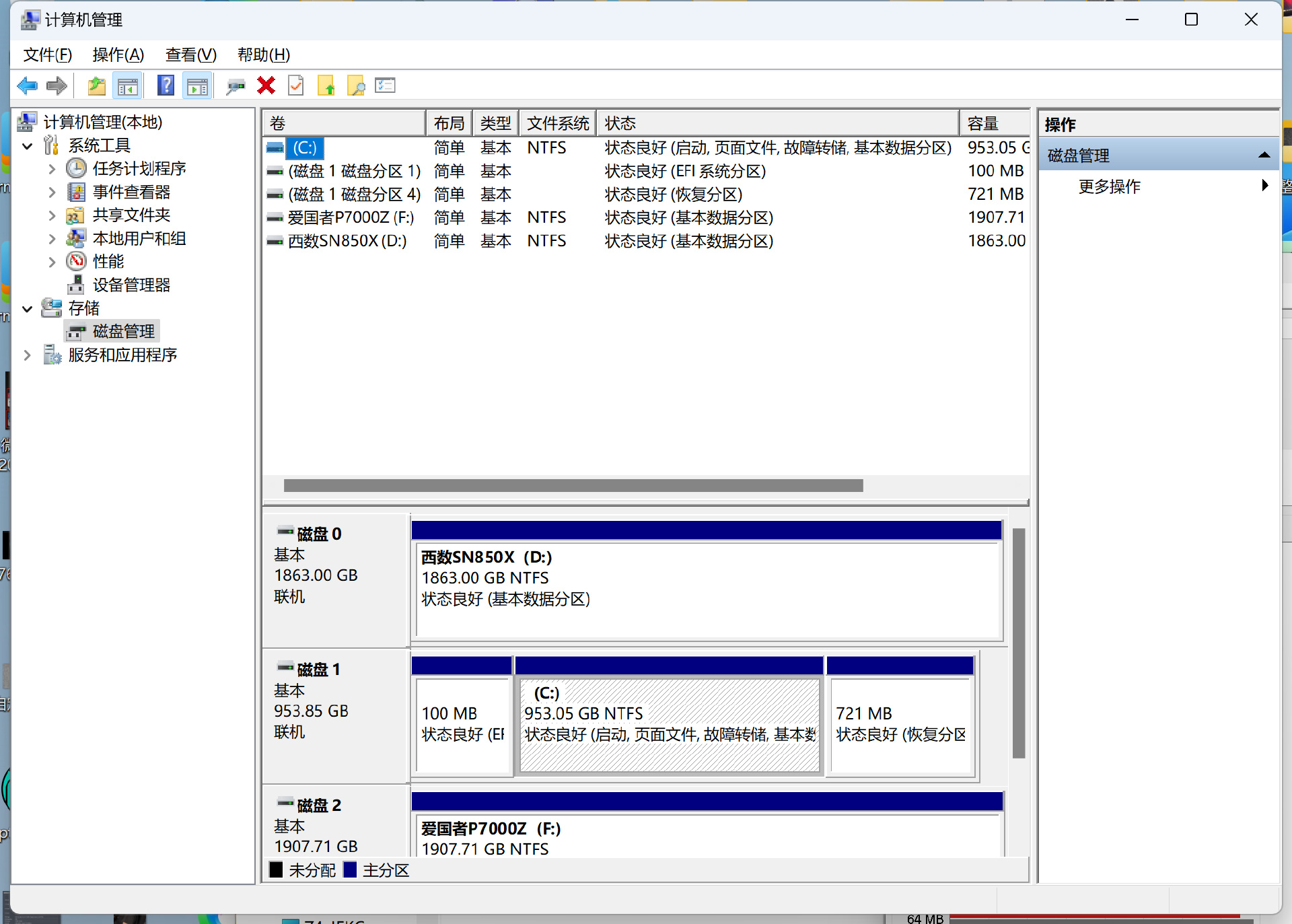Select 设备管理器 in the tree
1292x924 pixels.
pyautogui.click(x=131, y=285)
